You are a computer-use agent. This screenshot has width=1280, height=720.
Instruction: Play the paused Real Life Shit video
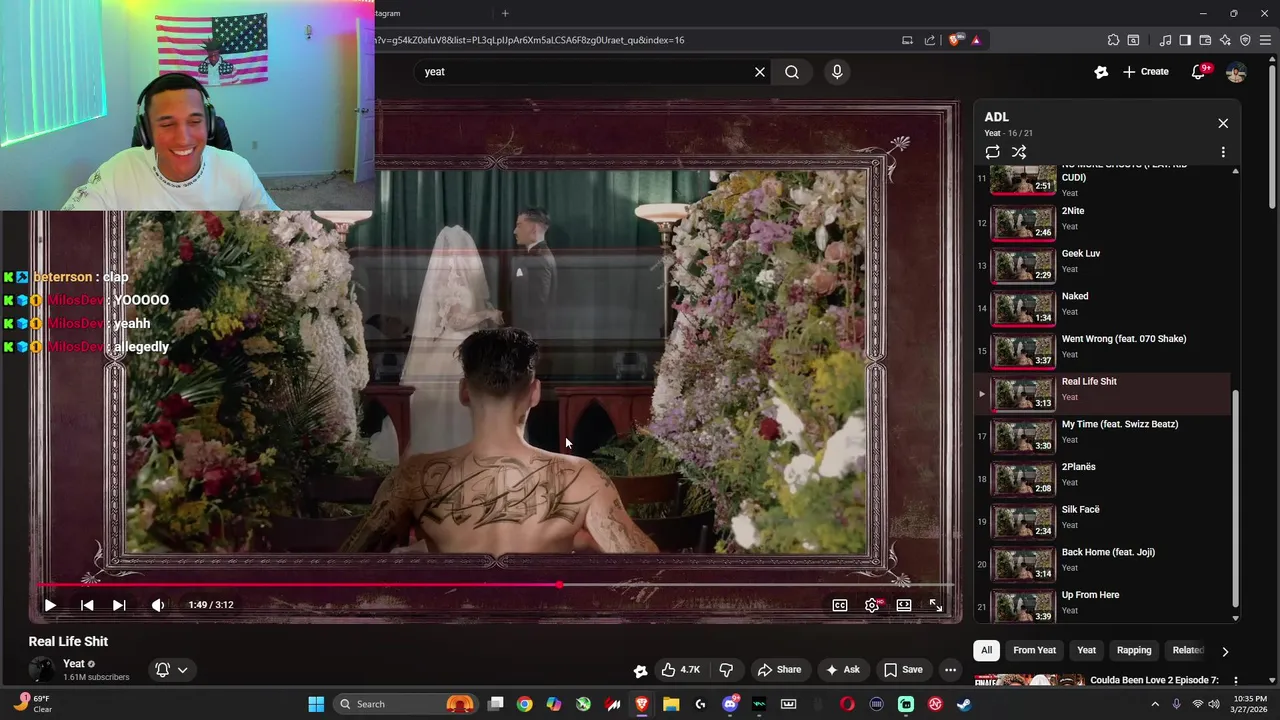(x=50, y=605)
